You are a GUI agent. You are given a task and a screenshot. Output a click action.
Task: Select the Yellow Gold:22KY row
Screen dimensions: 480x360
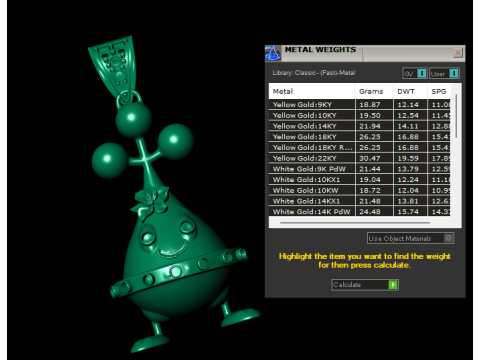[360, 158]
